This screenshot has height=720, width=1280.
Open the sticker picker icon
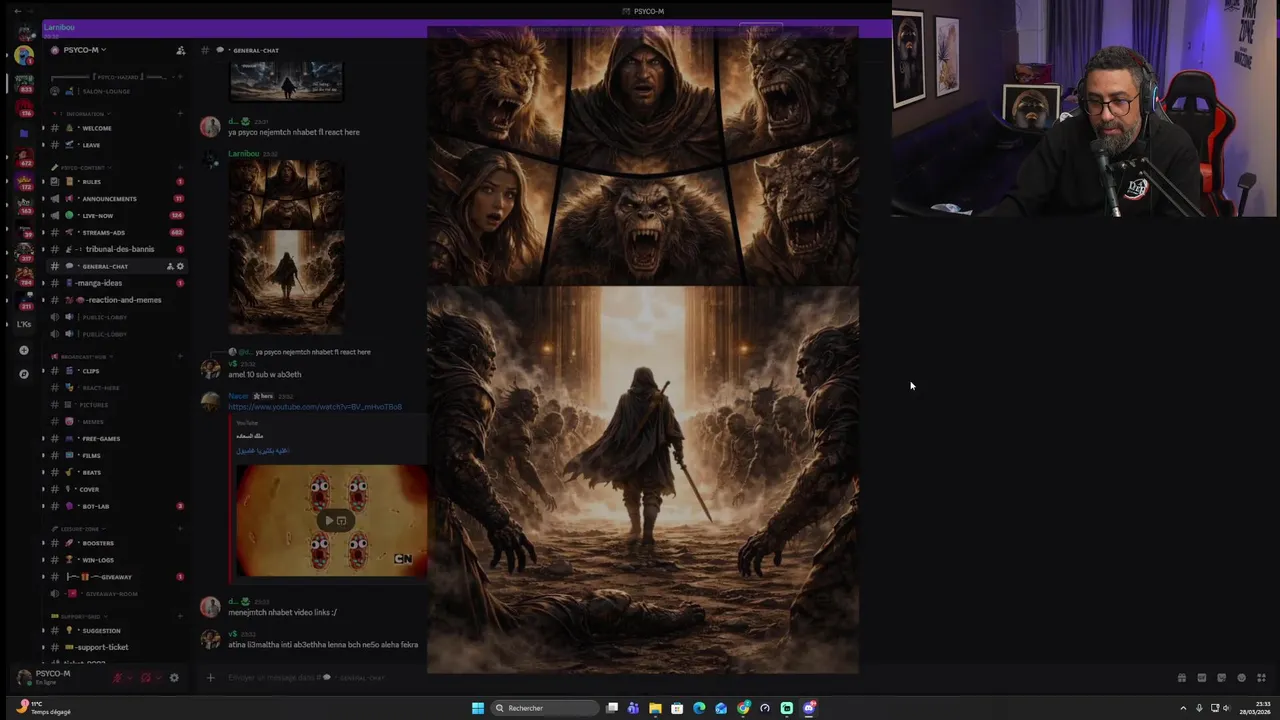pos(1221,678)
